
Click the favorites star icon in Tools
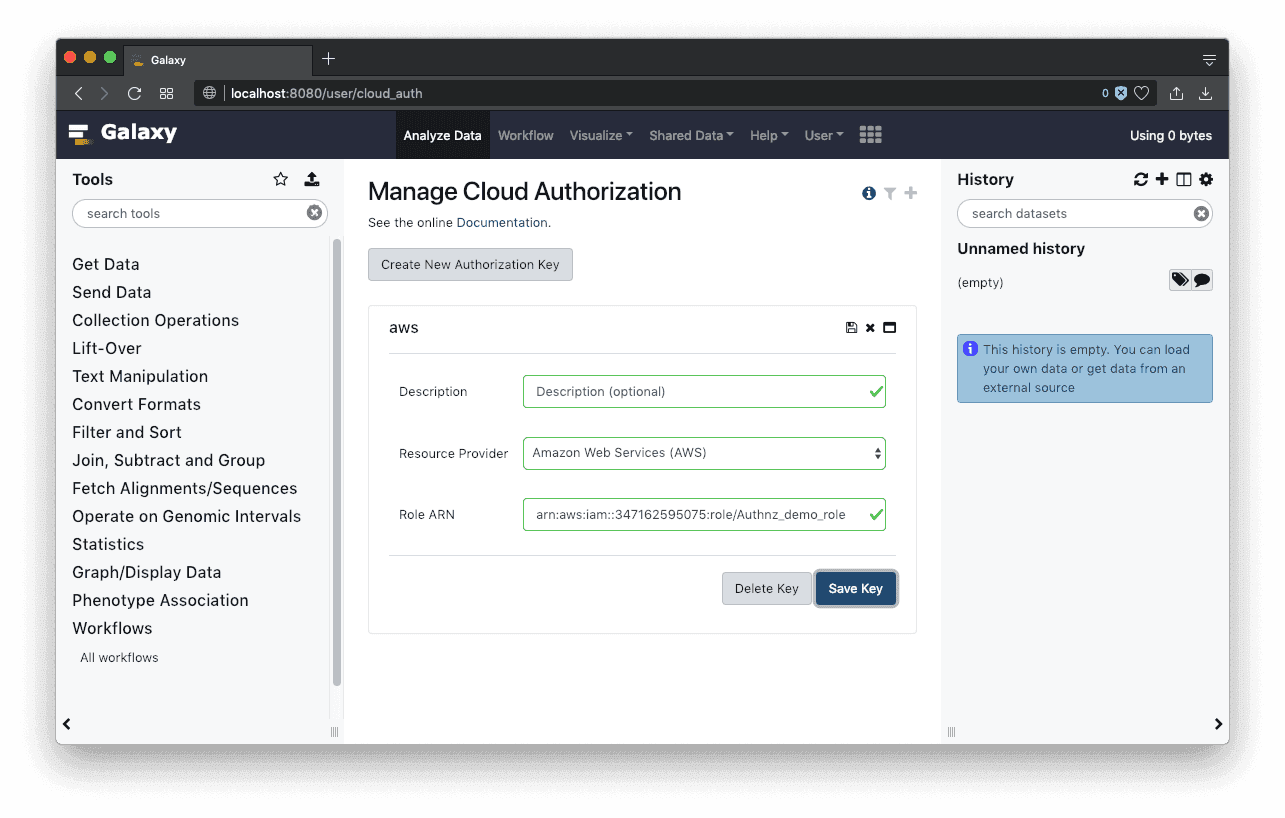click(280, 179)
